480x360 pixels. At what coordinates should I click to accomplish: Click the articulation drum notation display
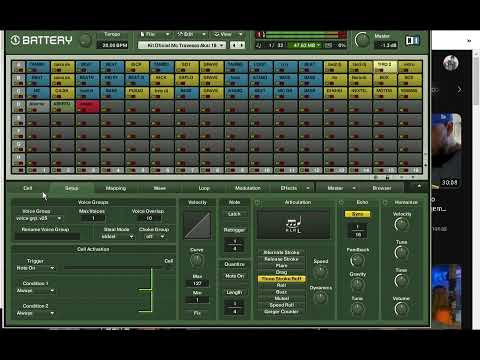coord(293,224)
